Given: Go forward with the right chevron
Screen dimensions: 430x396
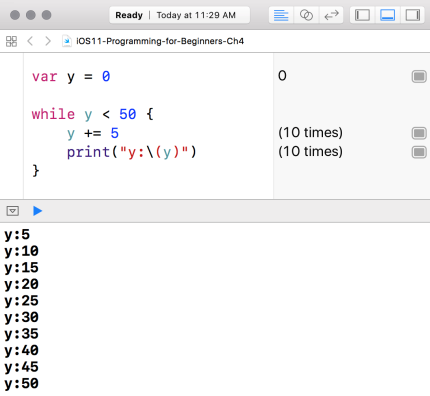Looking at the screenshot, I should (x=48, y=41).
